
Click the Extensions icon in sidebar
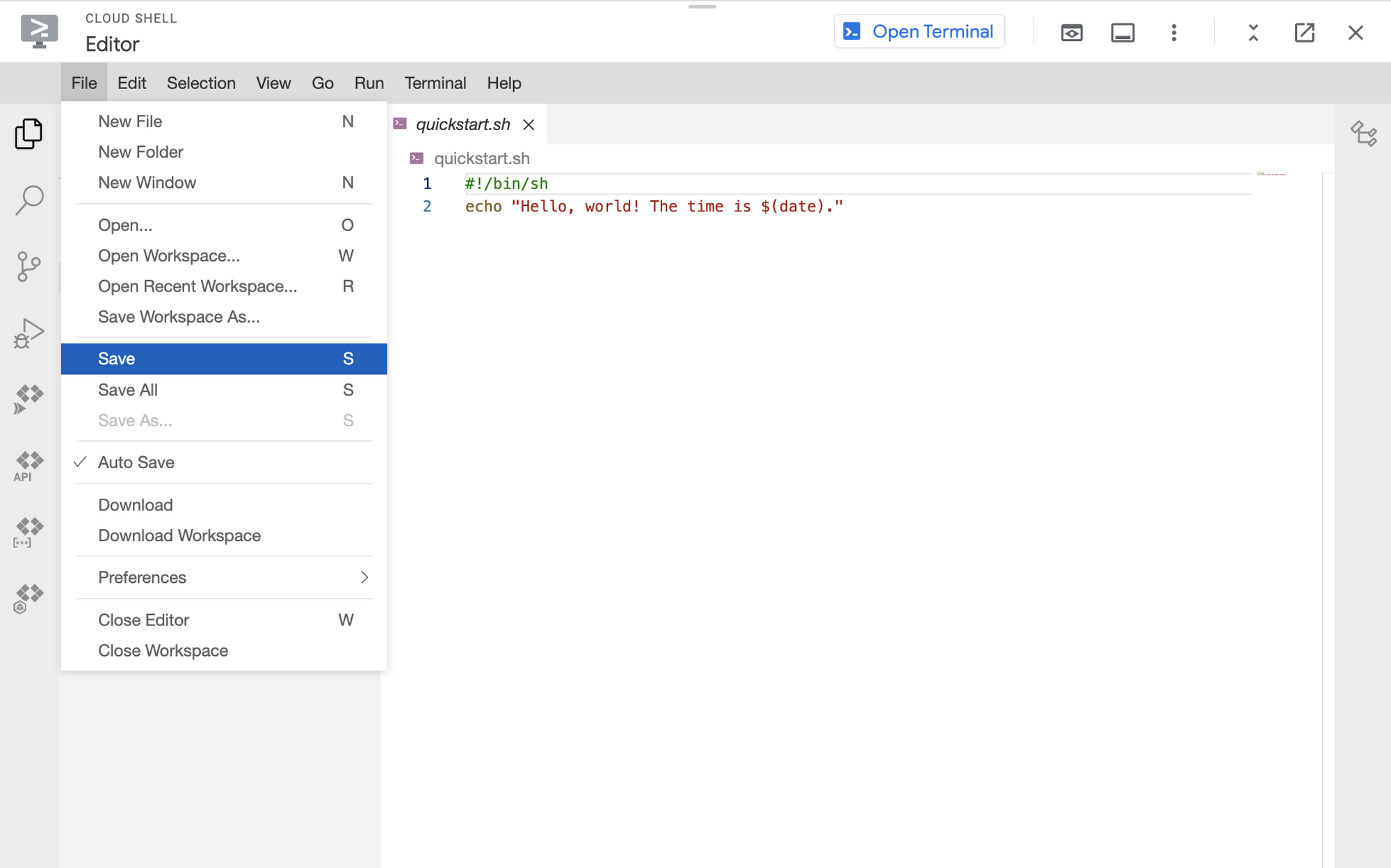pos(30,395)
